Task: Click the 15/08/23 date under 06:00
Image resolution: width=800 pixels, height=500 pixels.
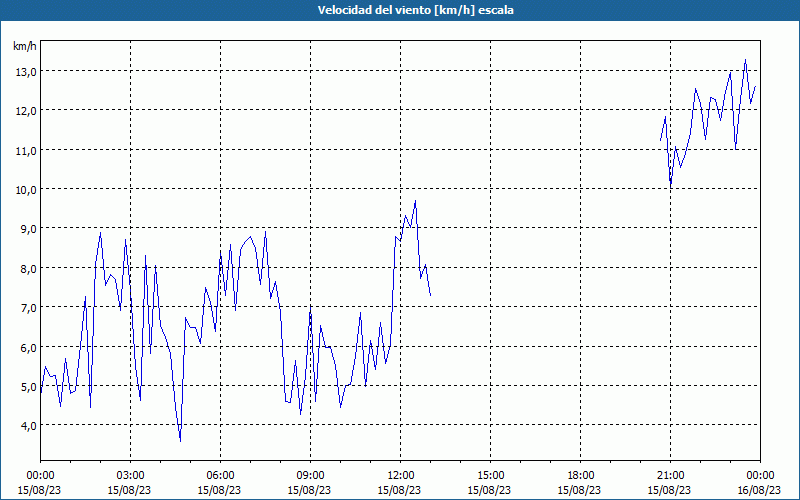Action: [x=219, y=490]
